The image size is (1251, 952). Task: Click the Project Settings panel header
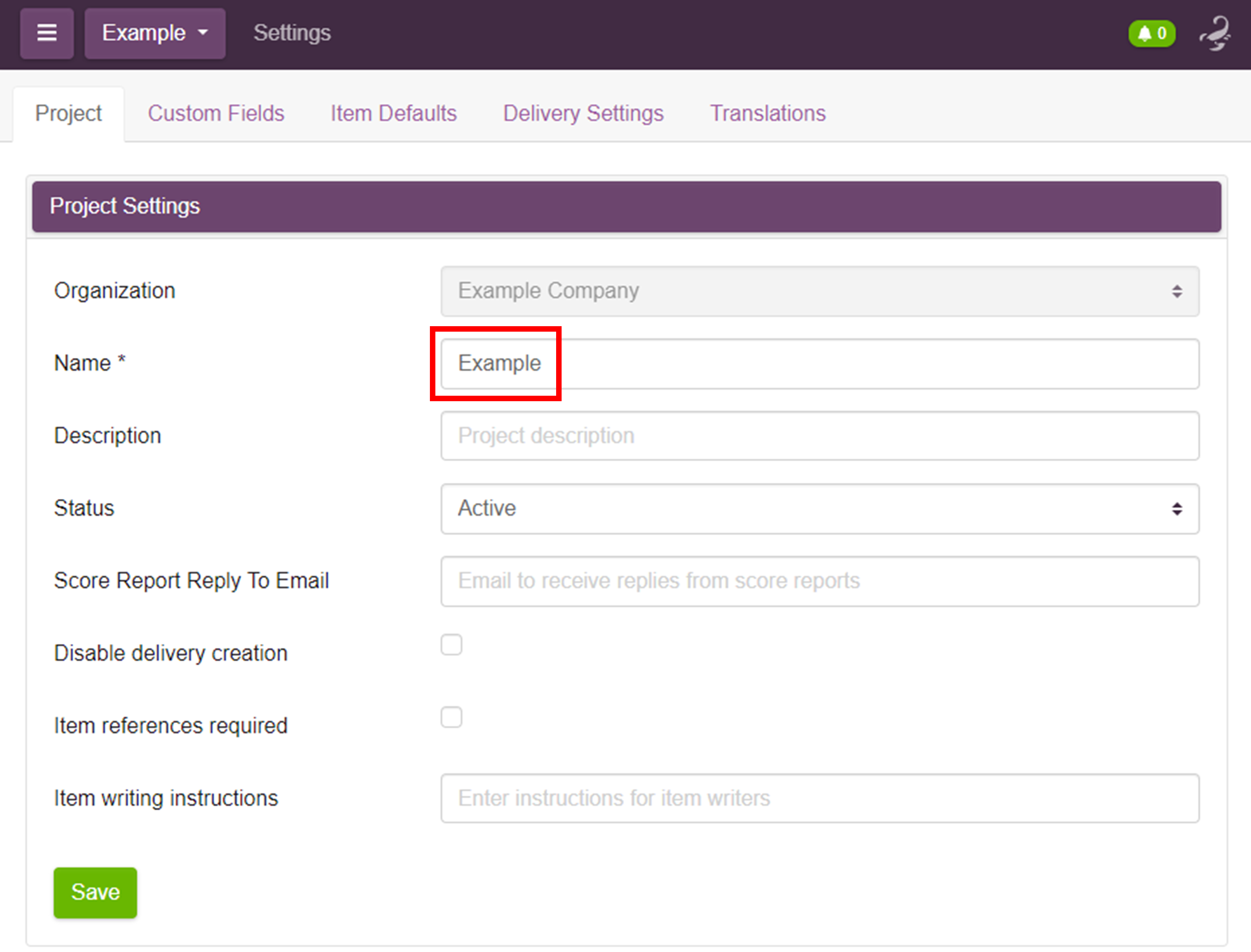click(626, 206)
